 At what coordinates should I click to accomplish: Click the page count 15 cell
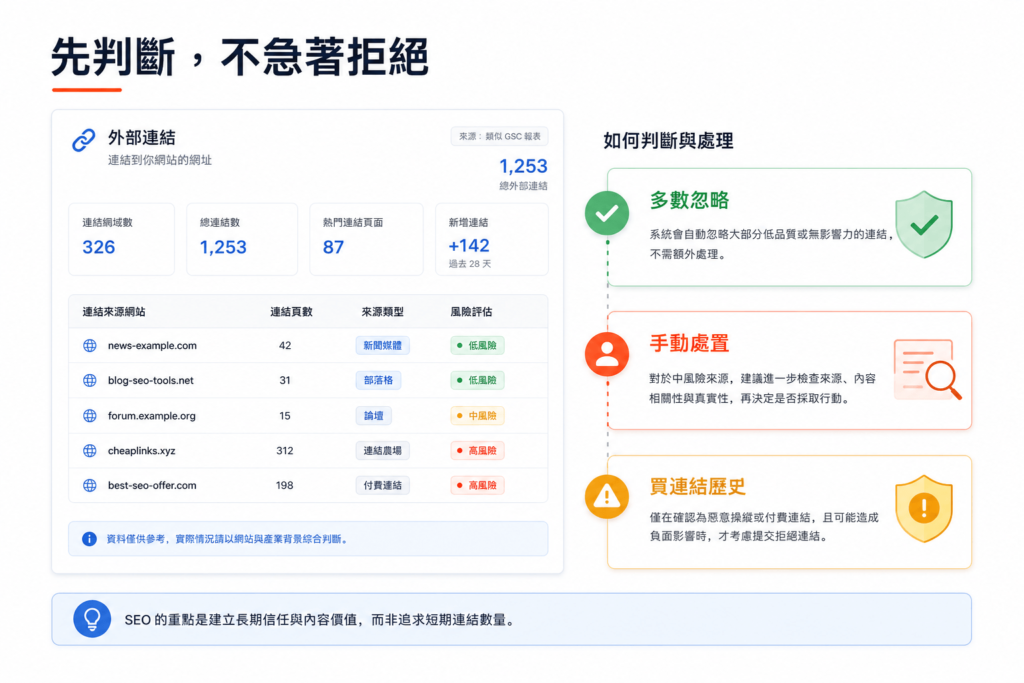coord(285,415)
